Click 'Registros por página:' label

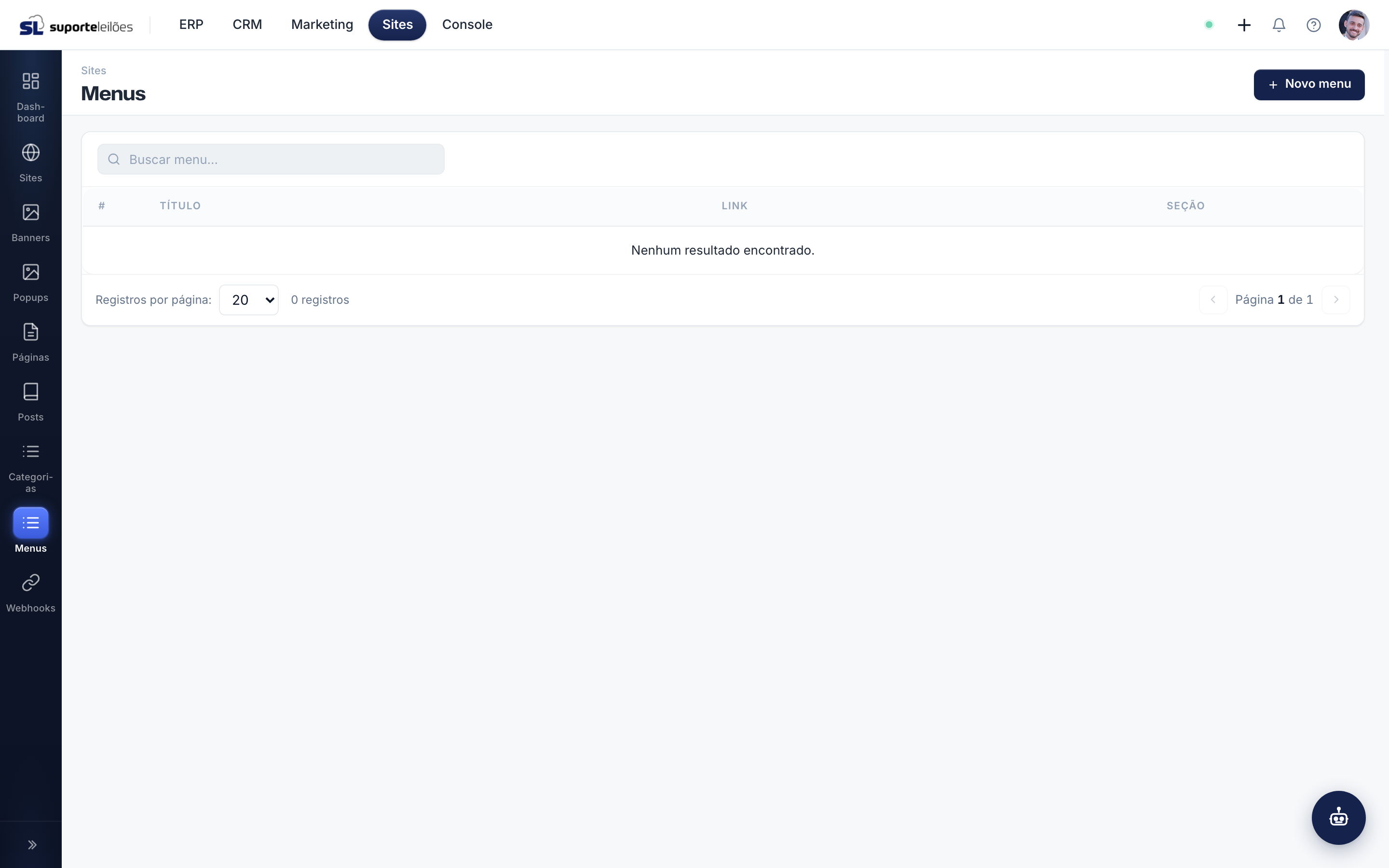[x=153, y=299]
